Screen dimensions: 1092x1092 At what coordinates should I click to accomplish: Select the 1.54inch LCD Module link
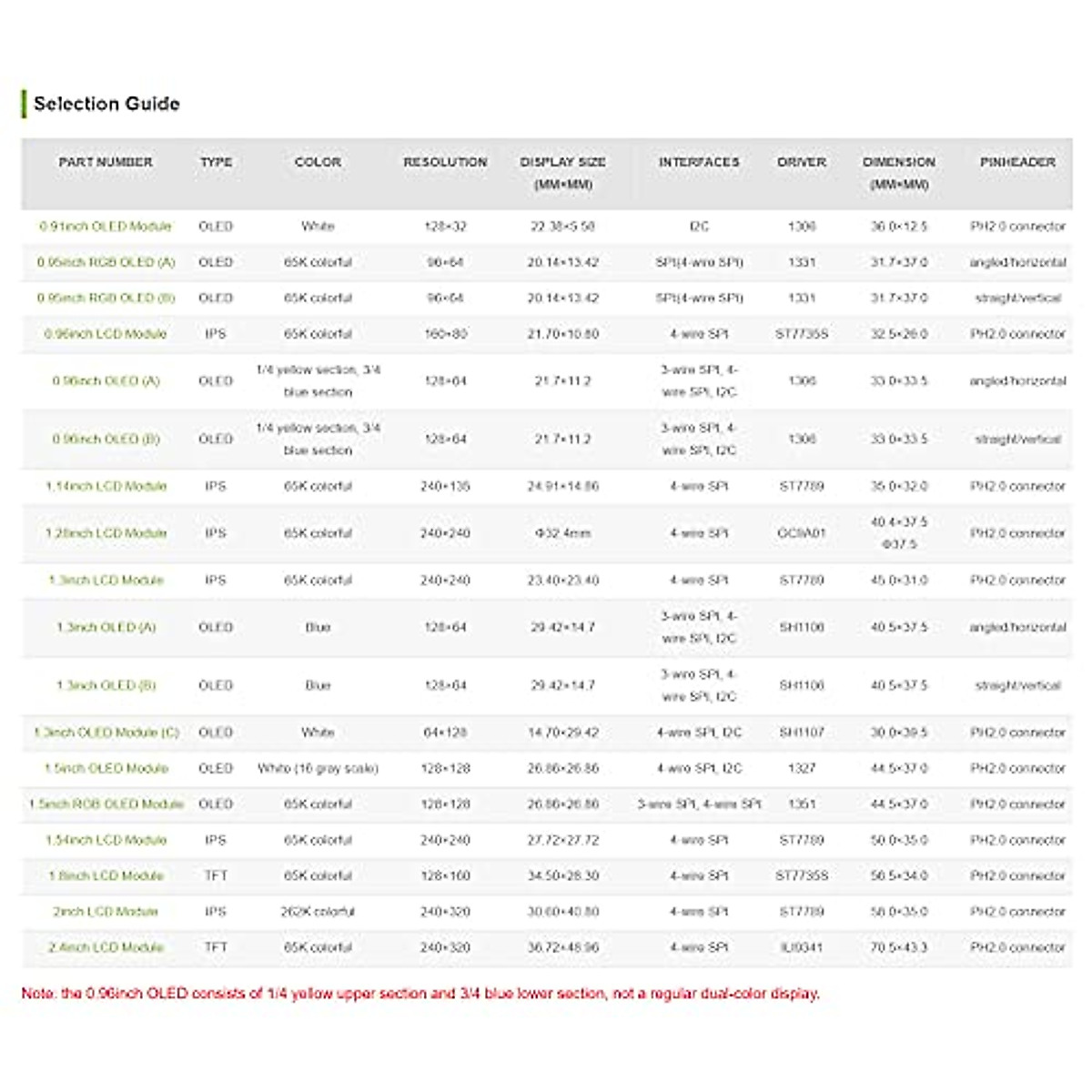point(106,841)
